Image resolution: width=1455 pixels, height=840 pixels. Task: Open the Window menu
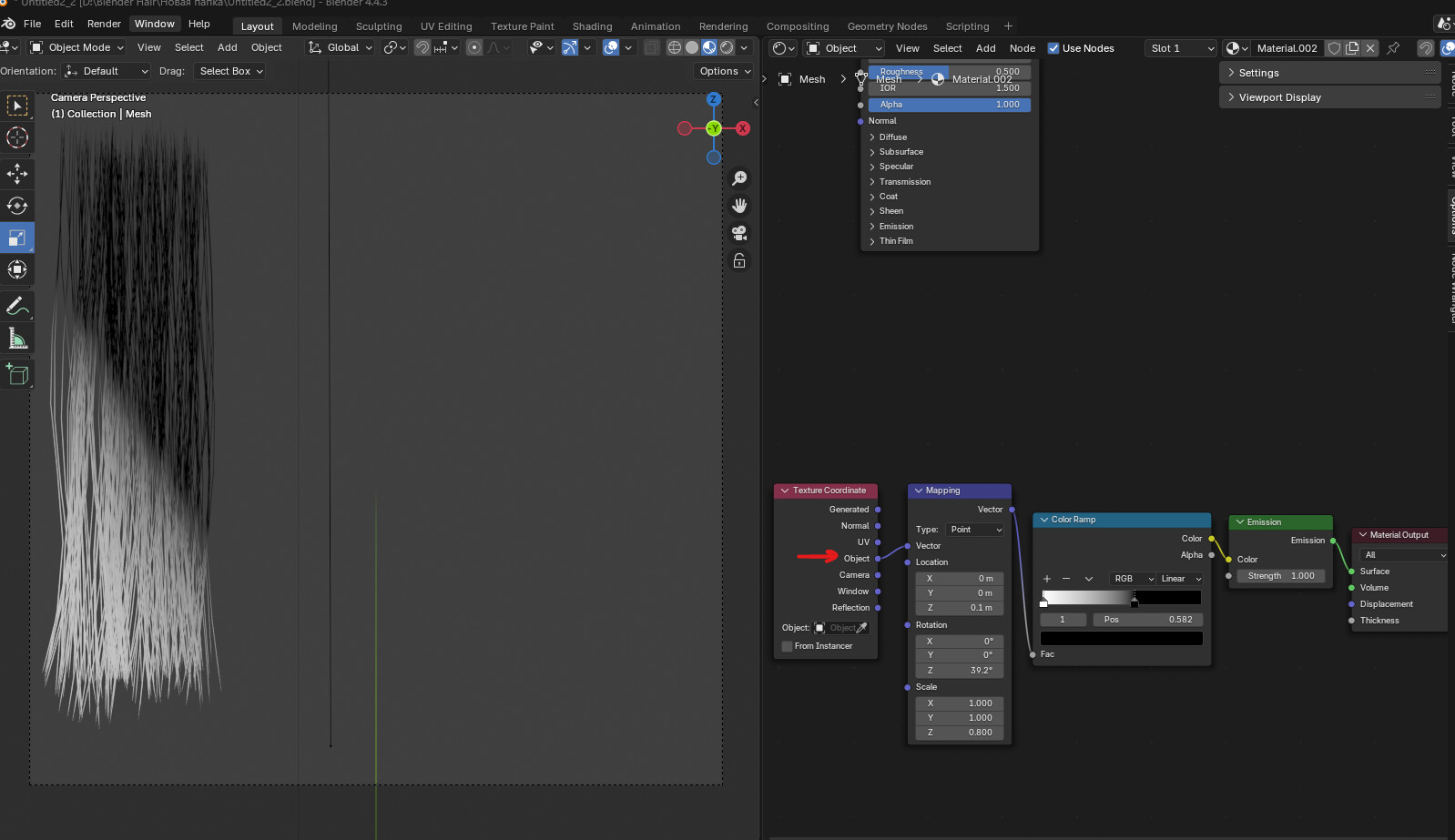pos(155,24)
